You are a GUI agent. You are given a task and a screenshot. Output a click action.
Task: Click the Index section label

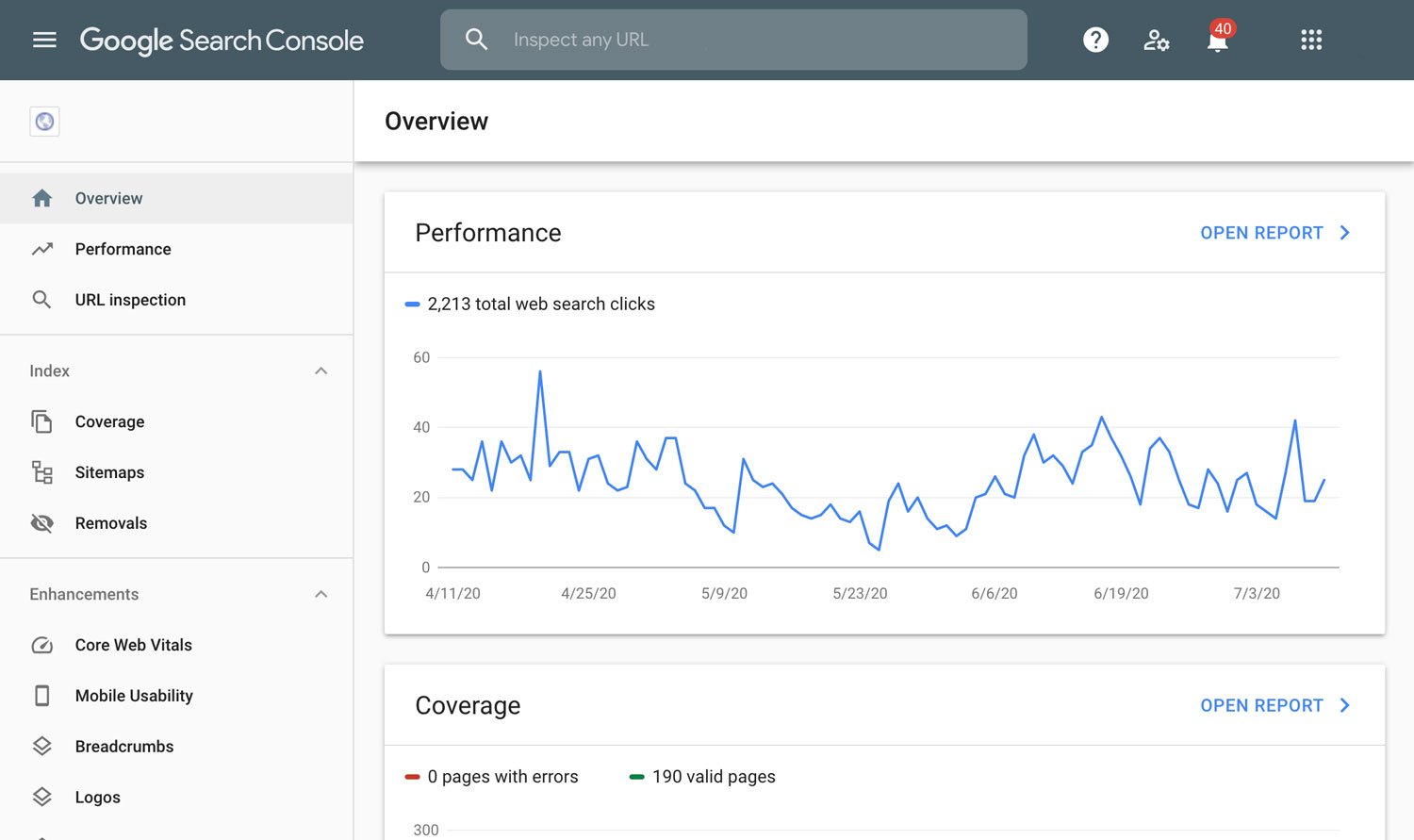(x=49, y=371)
